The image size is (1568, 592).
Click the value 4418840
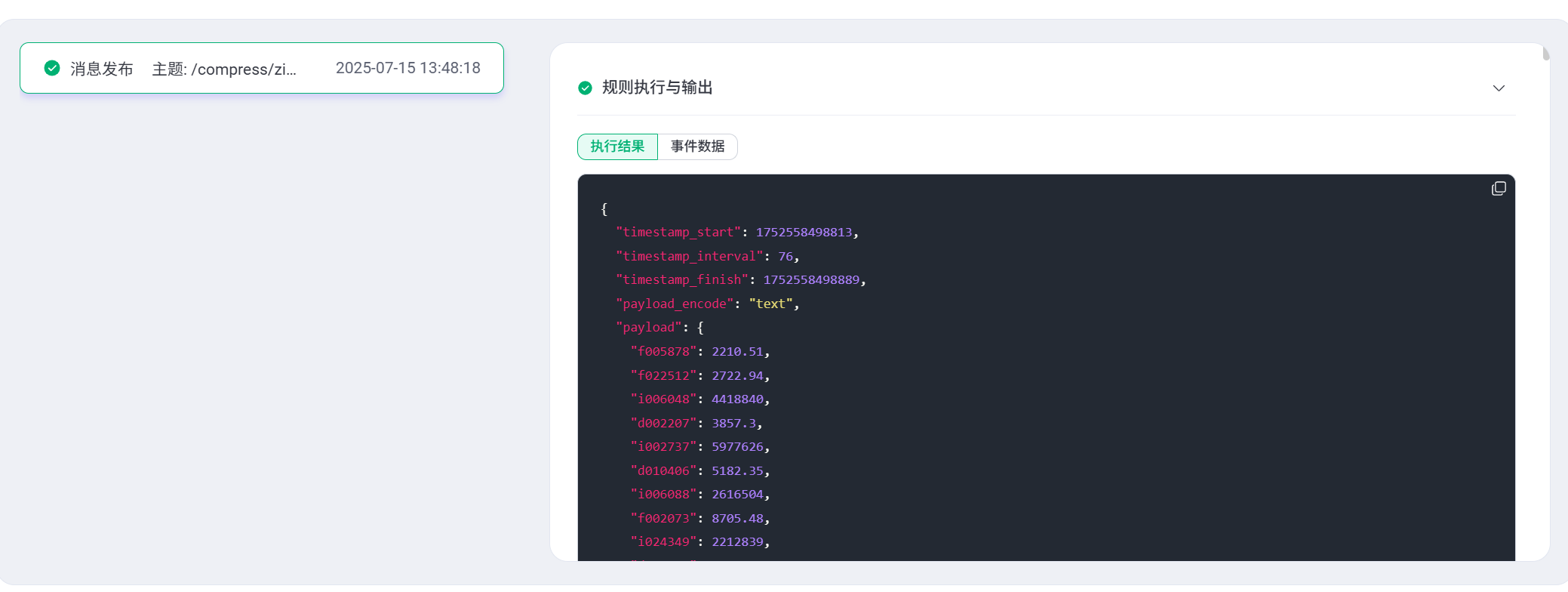tap(737, 399)
